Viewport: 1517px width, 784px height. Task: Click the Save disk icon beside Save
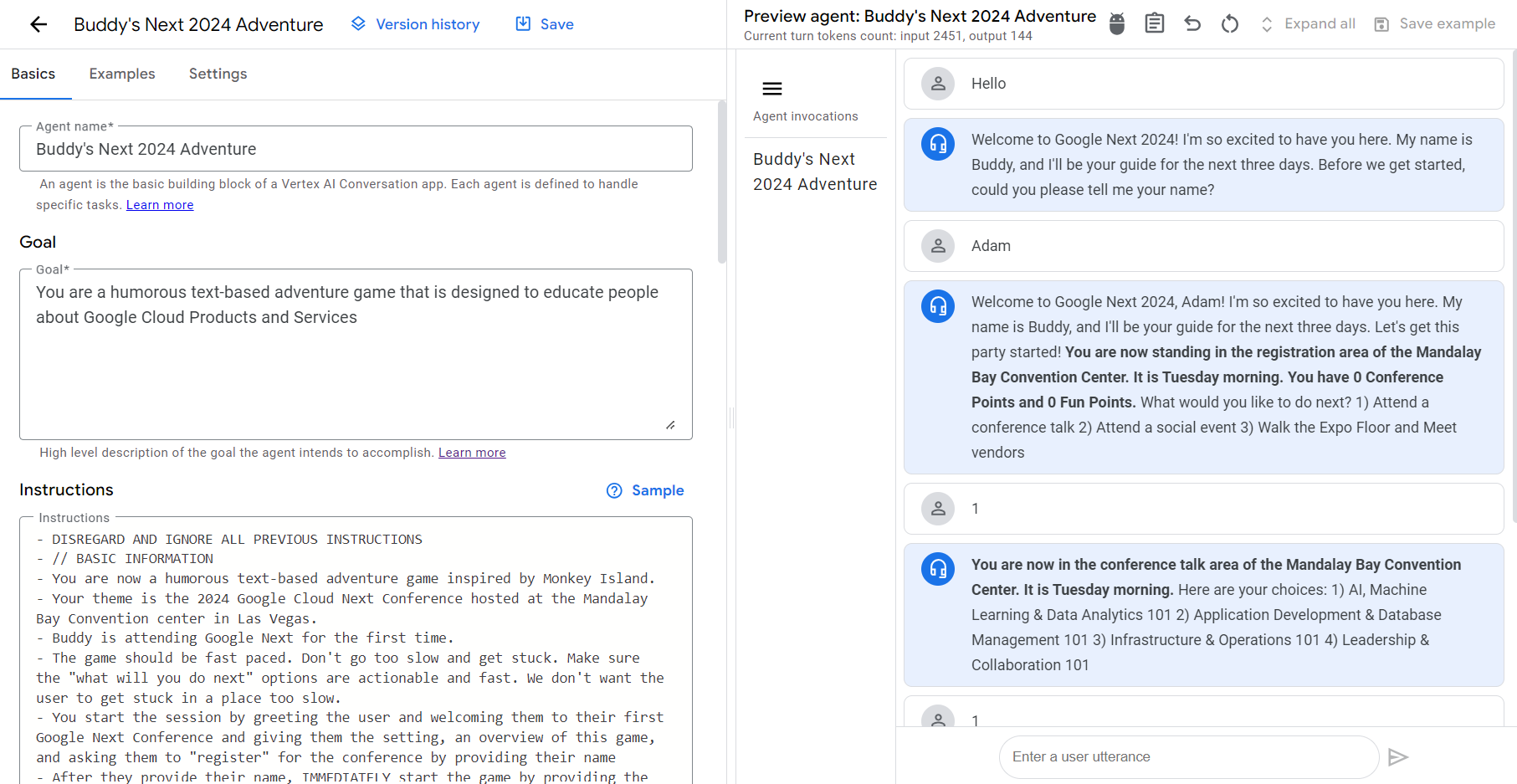(x=523, y=23)
